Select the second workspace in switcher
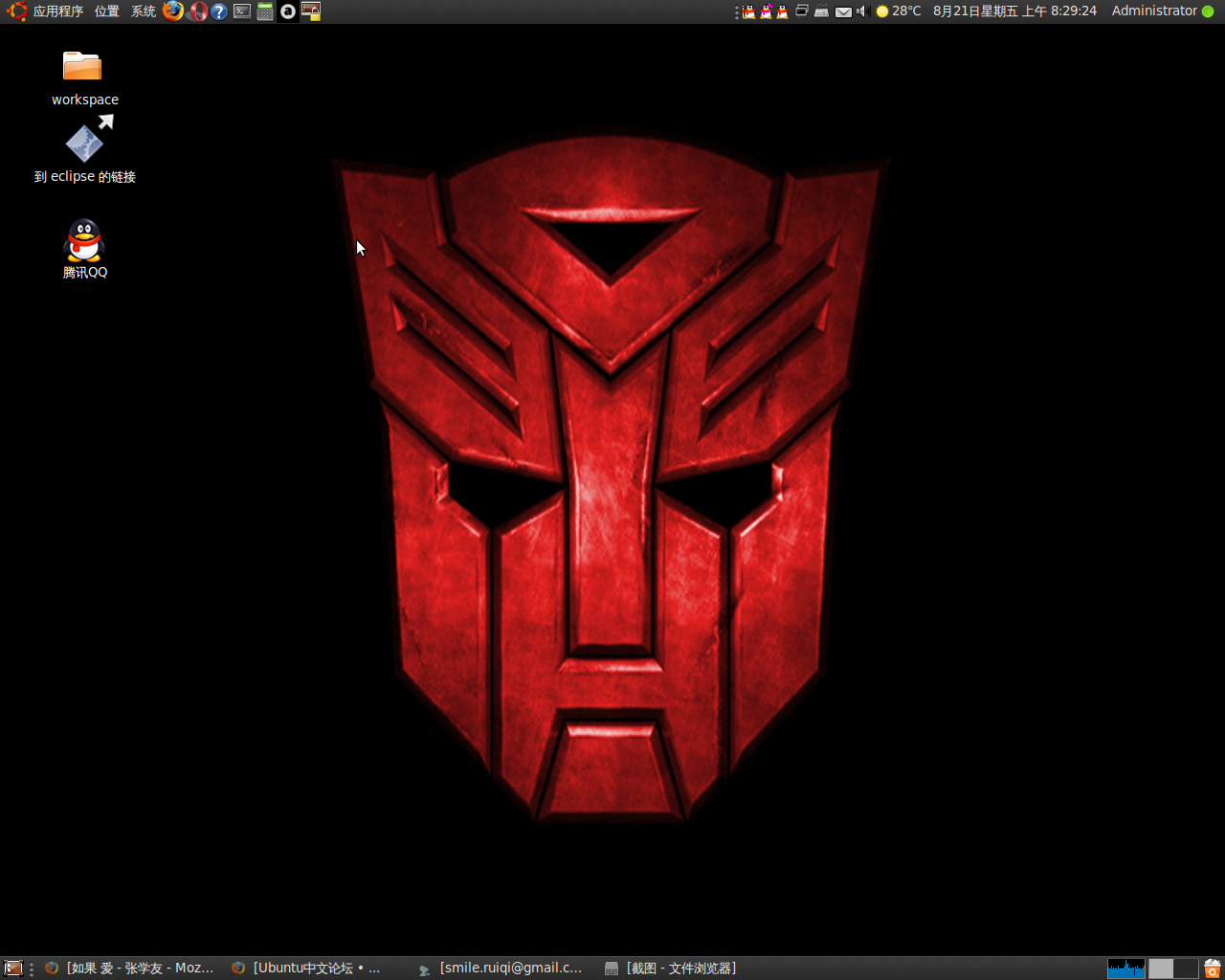 tap(1186, 969)
